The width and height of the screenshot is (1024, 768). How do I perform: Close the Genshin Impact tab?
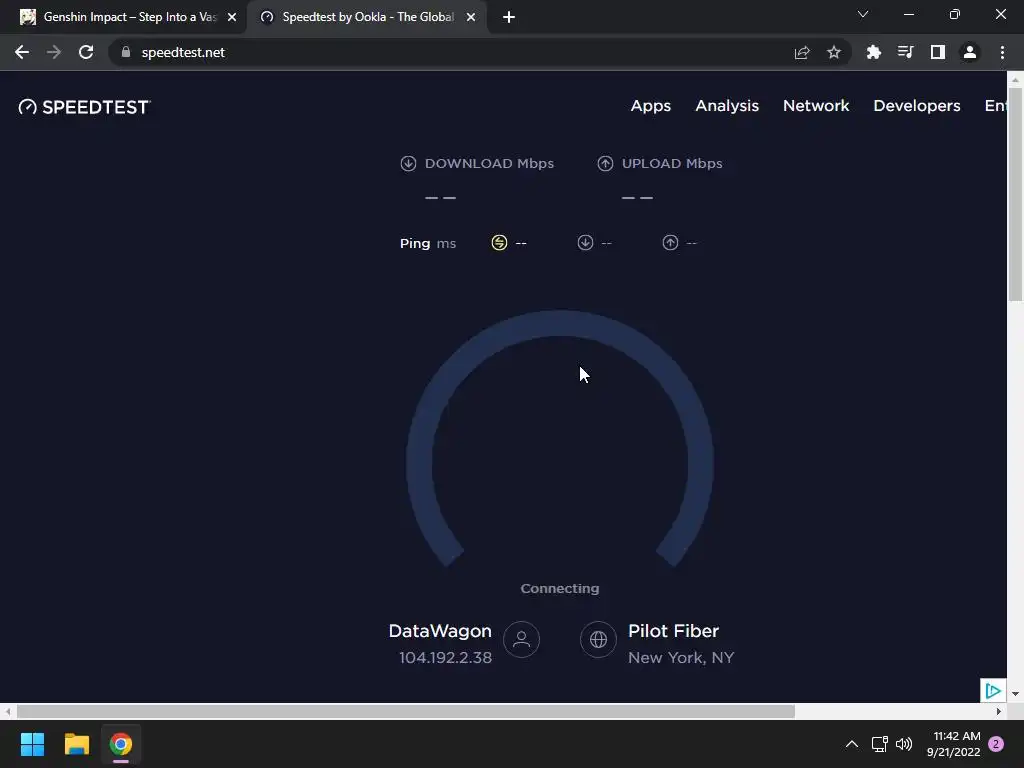coord(232,17)
